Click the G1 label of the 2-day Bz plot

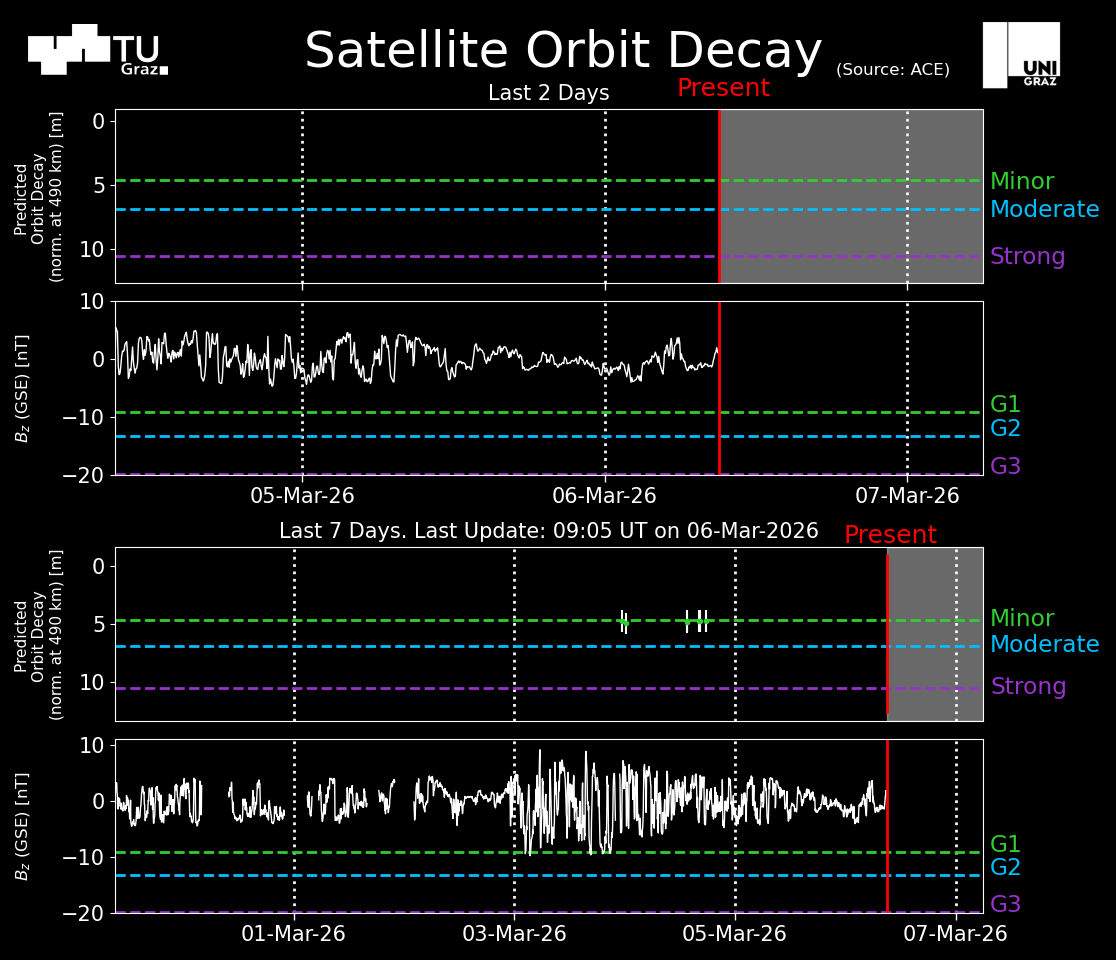tap(1005, 405)
